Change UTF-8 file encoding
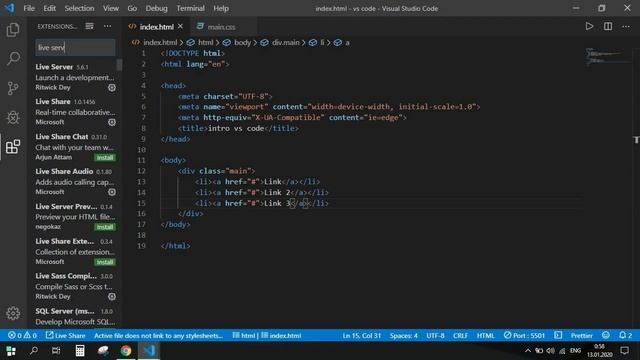The image size is (640, 360). [435, 336]
